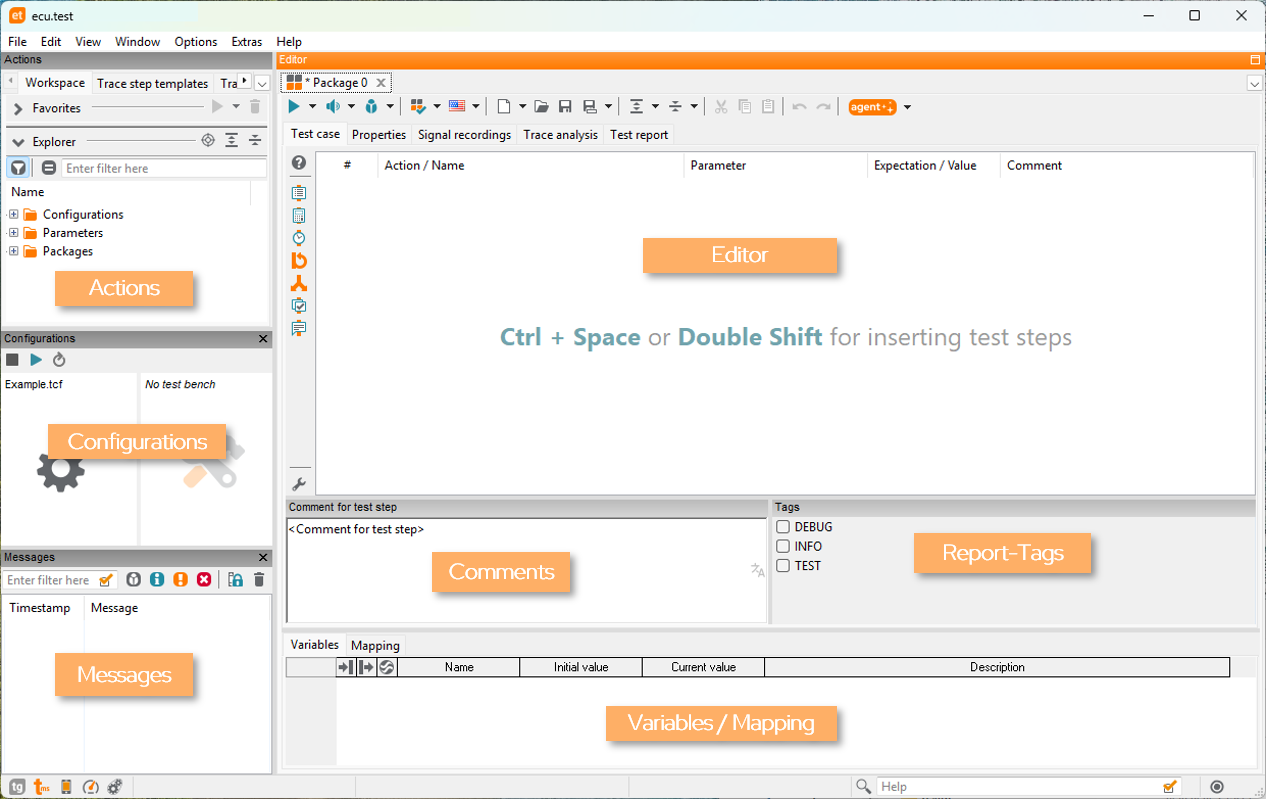Click the package check icon in toolbar
The width and height of the screenshot is (1266, 799).
click(x=418, y=106)
